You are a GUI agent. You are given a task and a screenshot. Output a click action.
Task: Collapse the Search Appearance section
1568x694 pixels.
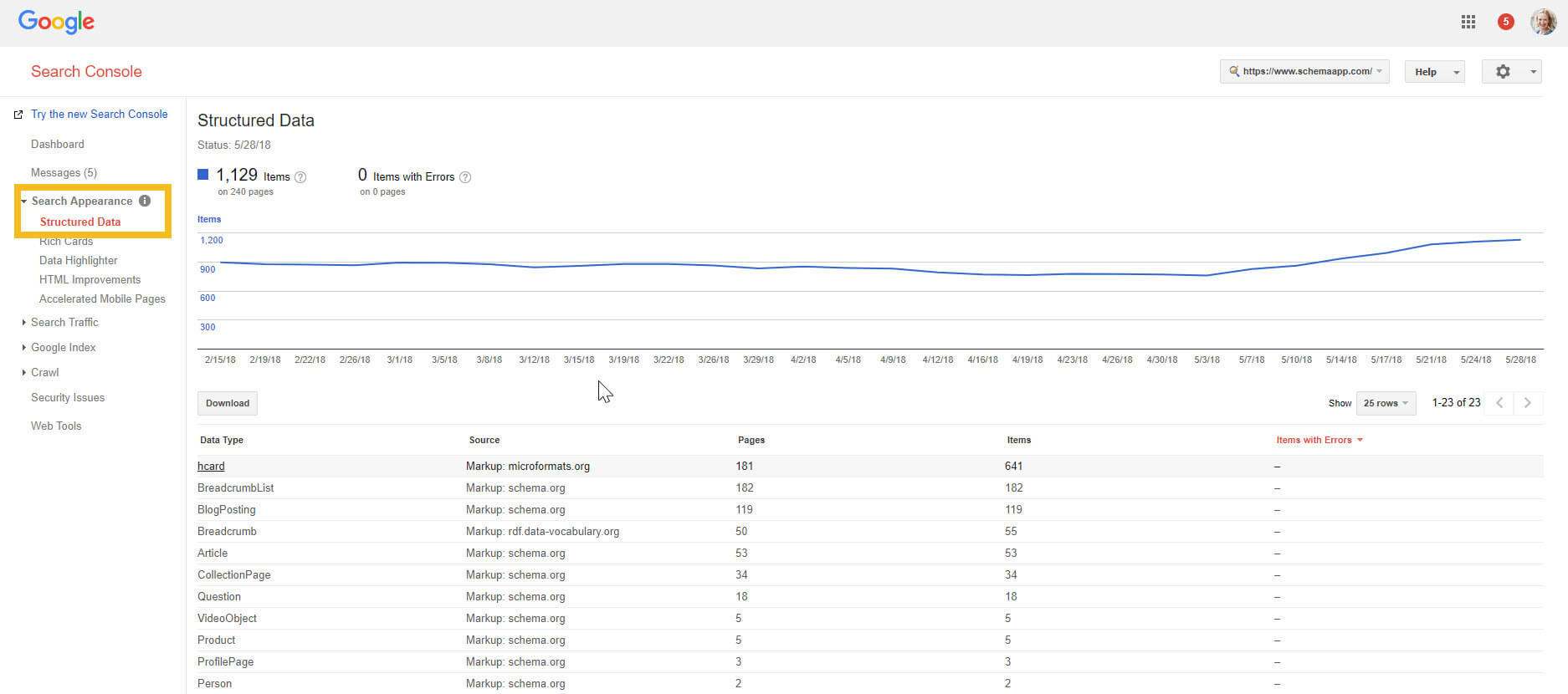point(23,202)
